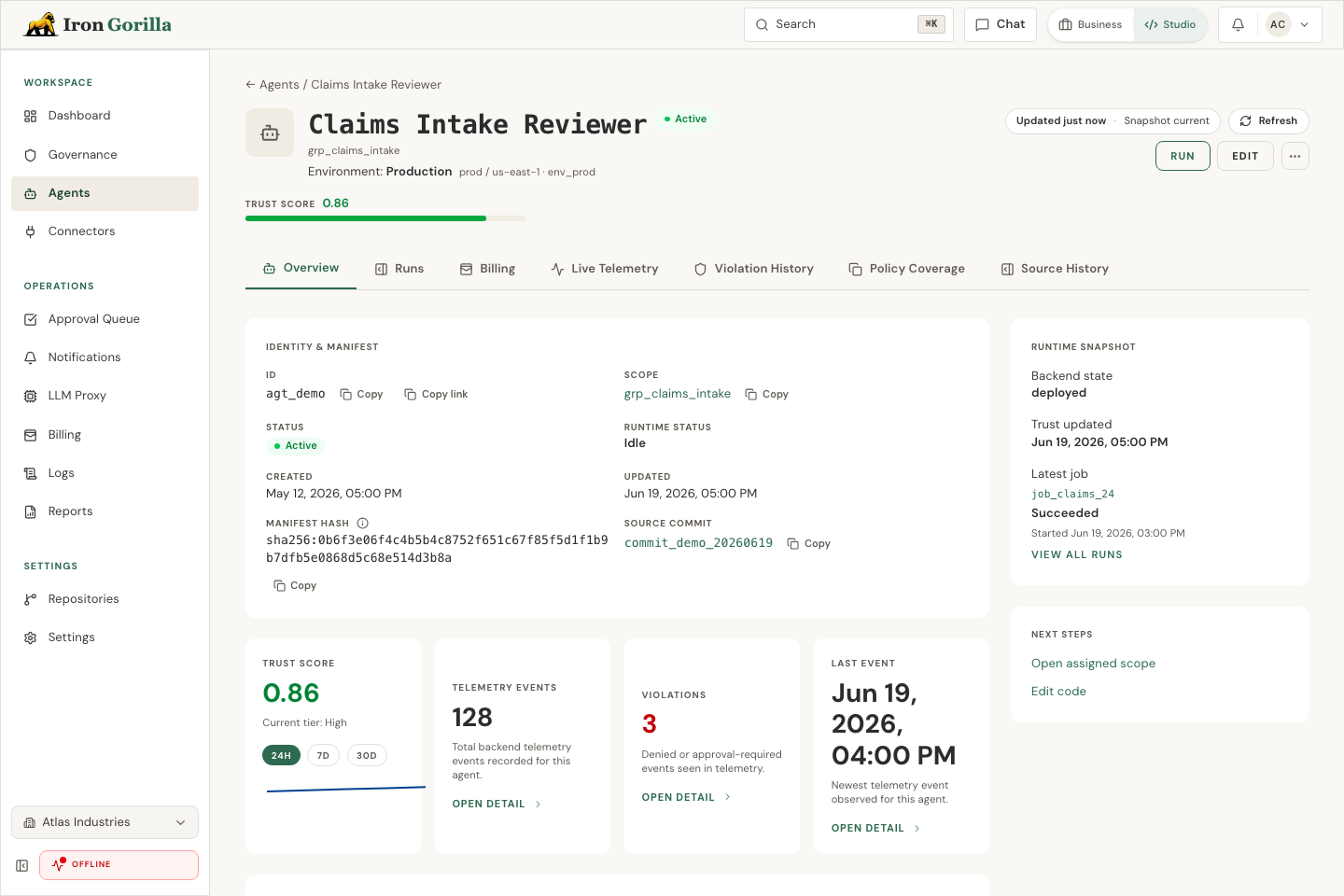The width and height of the screenshot is (1344, 896).
Task: Show manifest hash info tooltip icon
Action: point(363,524)
